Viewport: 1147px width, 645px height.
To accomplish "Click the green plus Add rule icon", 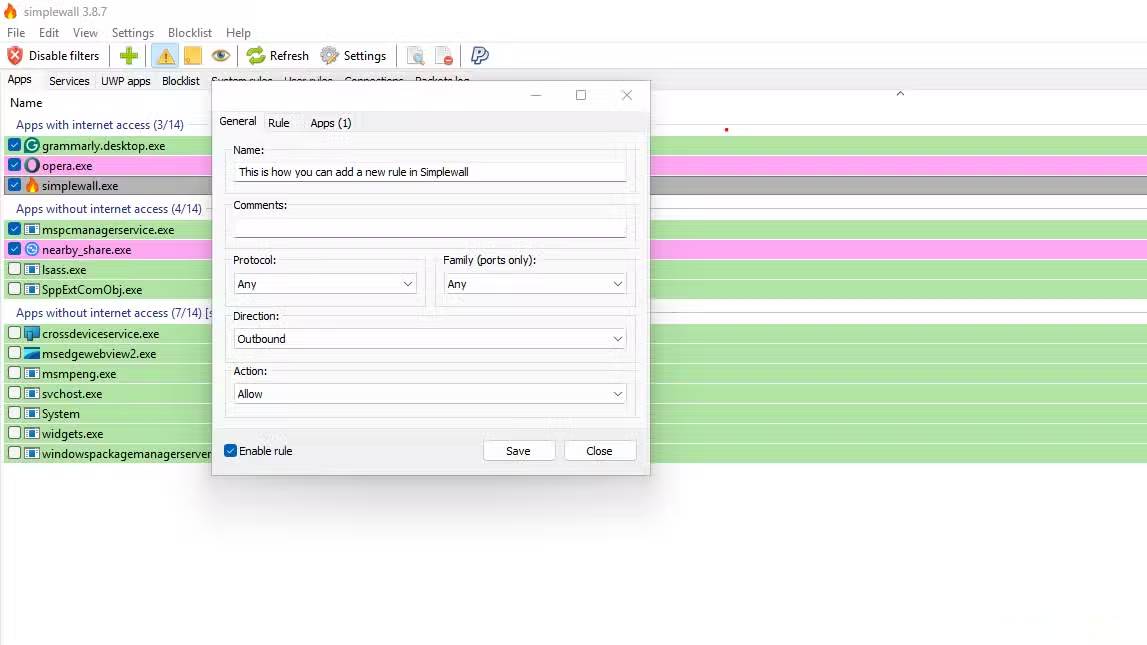I will click(129, 56).
